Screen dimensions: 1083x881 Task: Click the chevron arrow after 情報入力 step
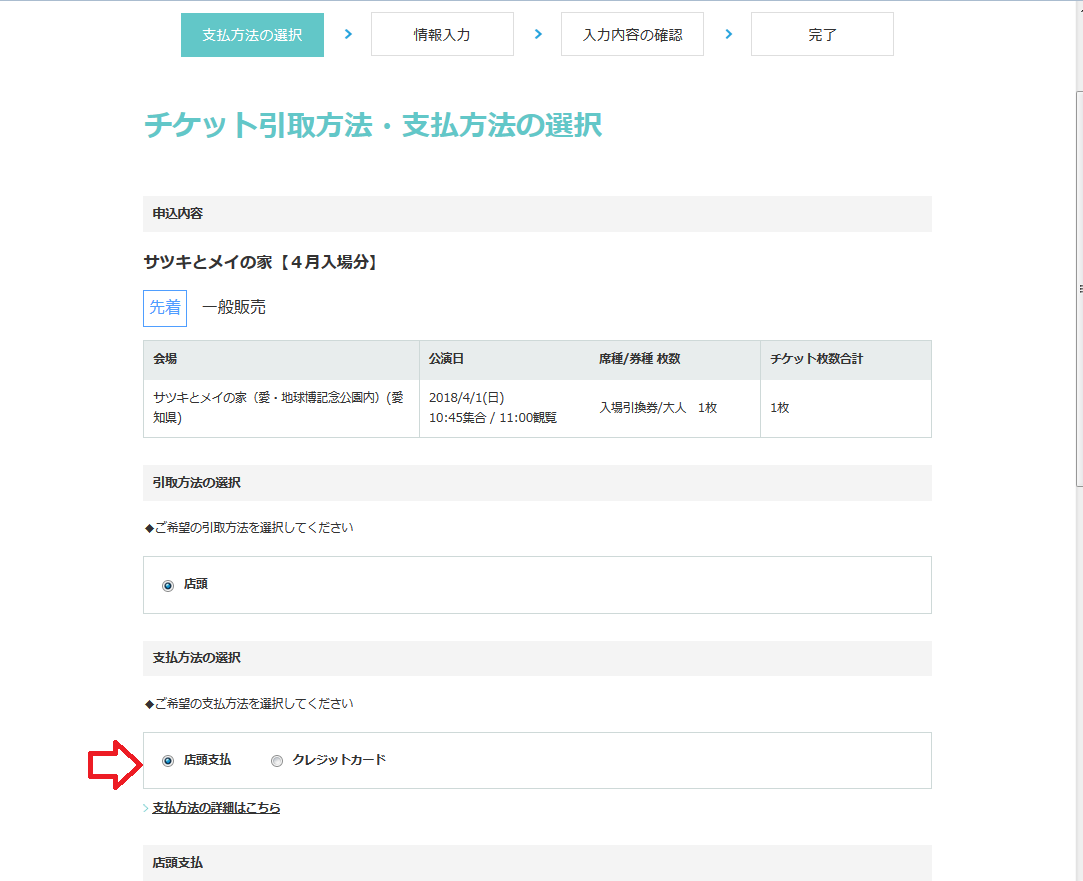538,34
